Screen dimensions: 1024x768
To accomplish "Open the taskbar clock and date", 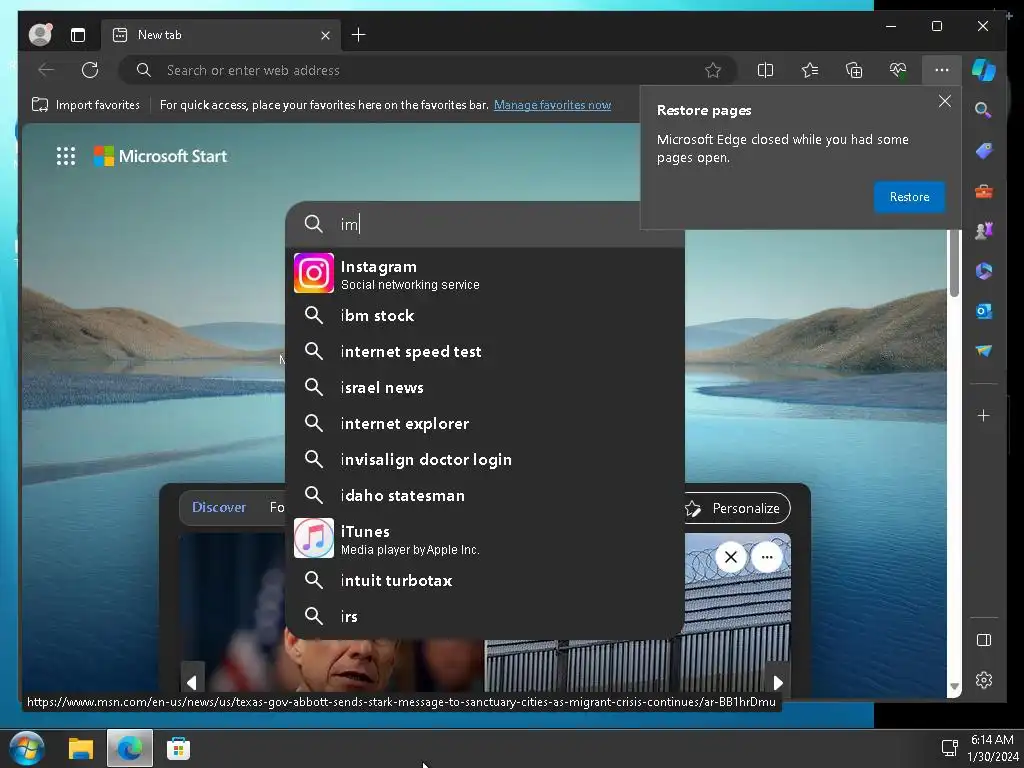I will tap(993, 748).
